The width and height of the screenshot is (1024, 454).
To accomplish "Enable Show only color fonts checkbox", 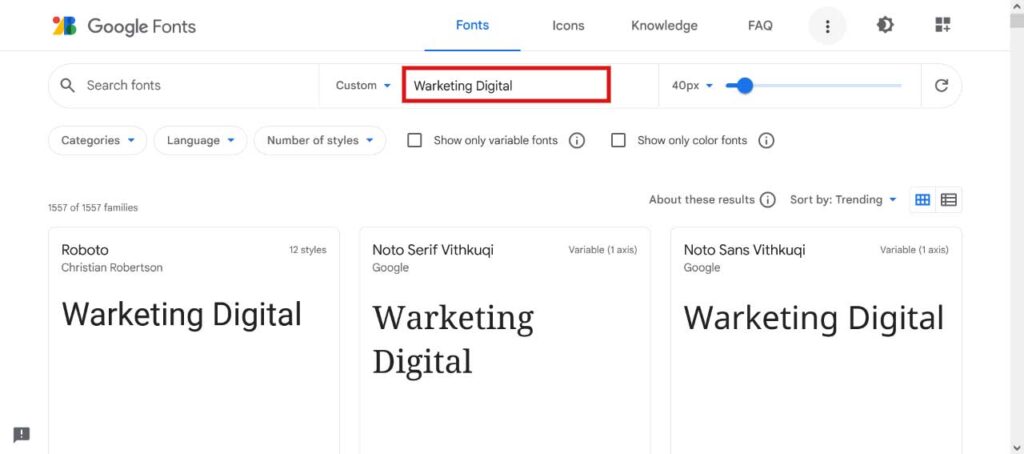I will tap(618, 140).
